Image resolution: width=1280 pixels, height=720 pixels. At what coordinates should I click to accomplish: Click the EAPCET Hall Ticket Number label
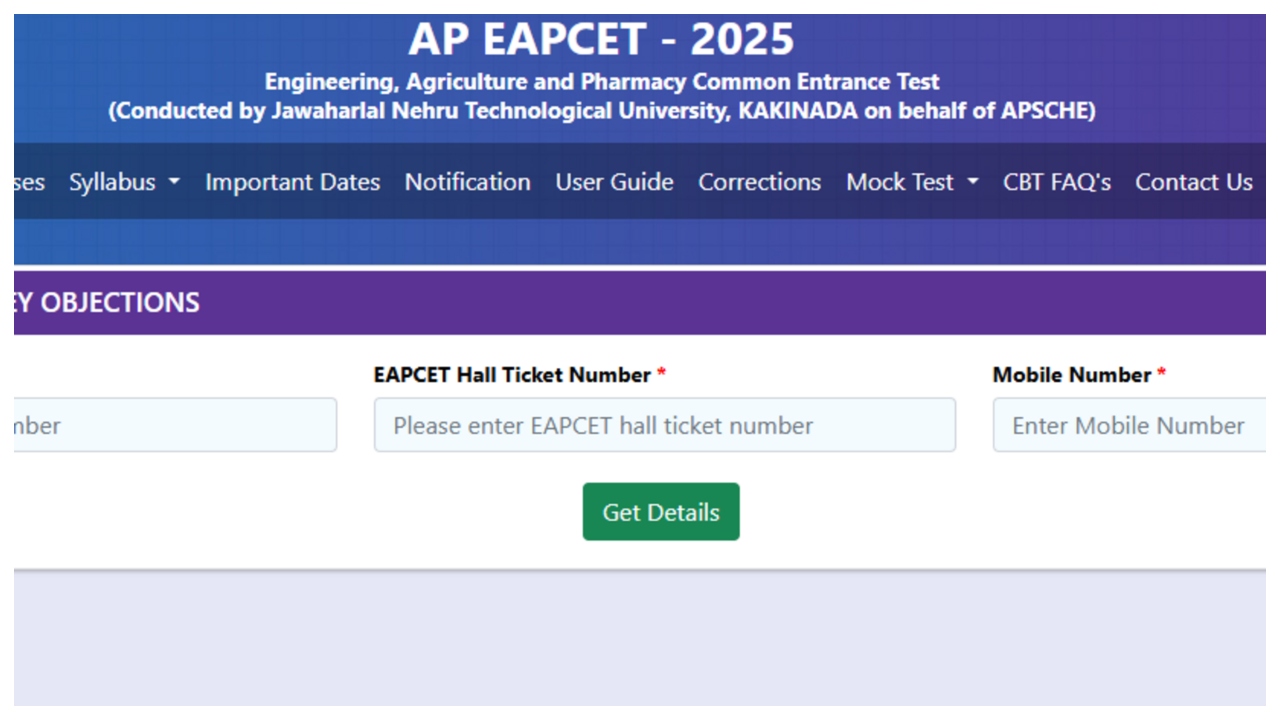[512, 375]
